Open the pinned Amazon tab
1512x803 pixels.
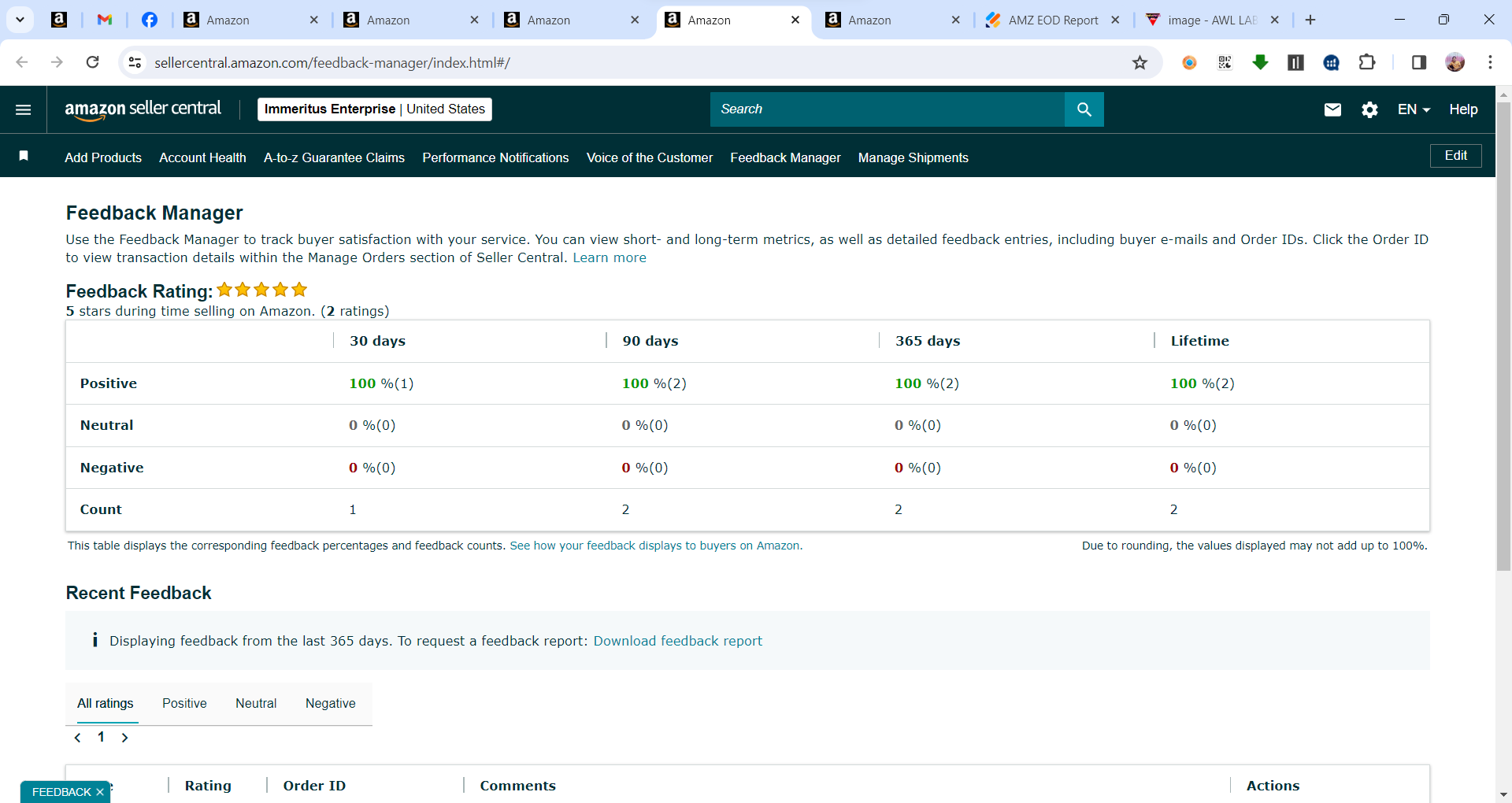[59, 20]
